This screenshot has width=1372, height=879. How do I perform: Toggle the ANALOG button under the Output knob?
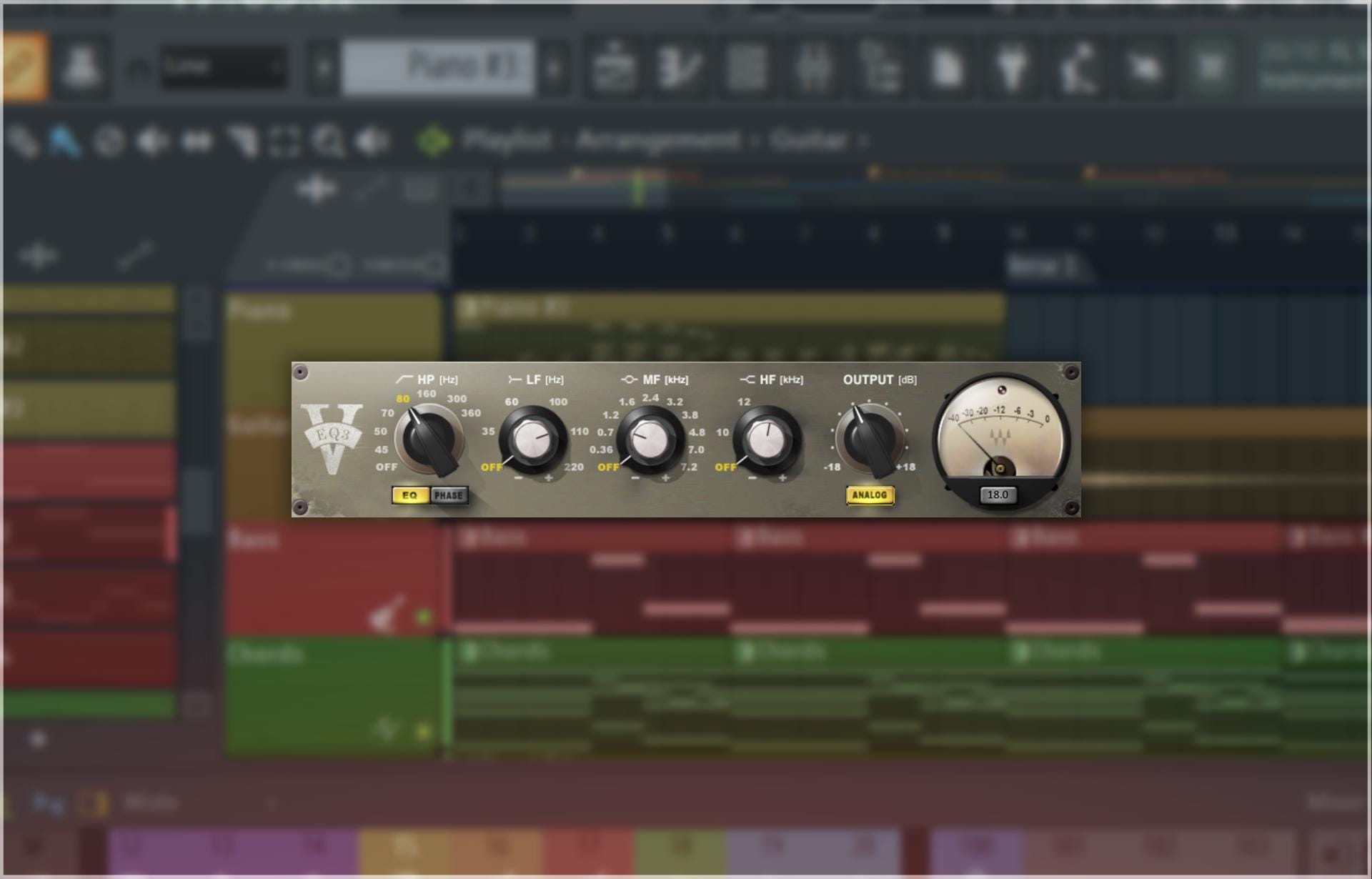coord(870,495)
